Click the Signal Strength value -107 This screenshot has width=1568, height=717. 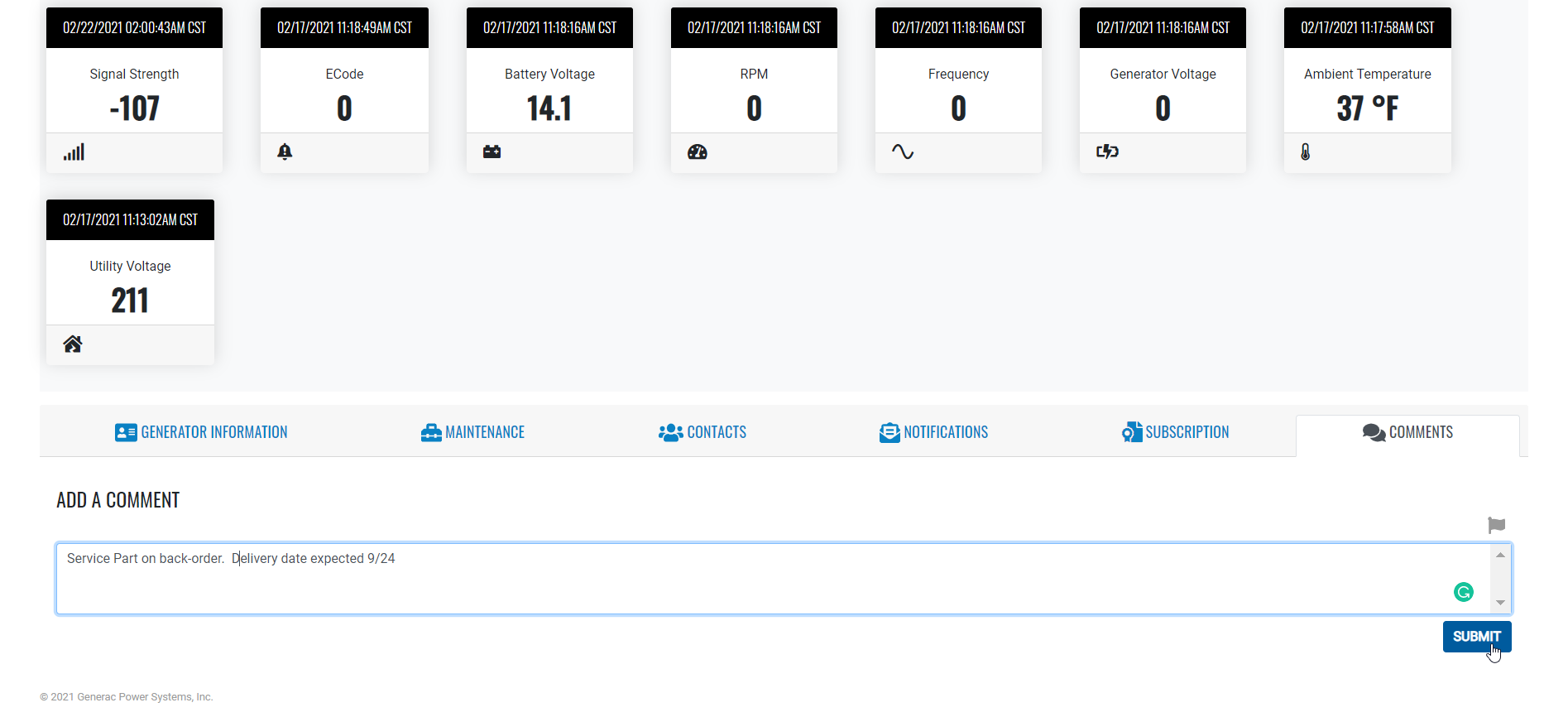click(134, 108)
